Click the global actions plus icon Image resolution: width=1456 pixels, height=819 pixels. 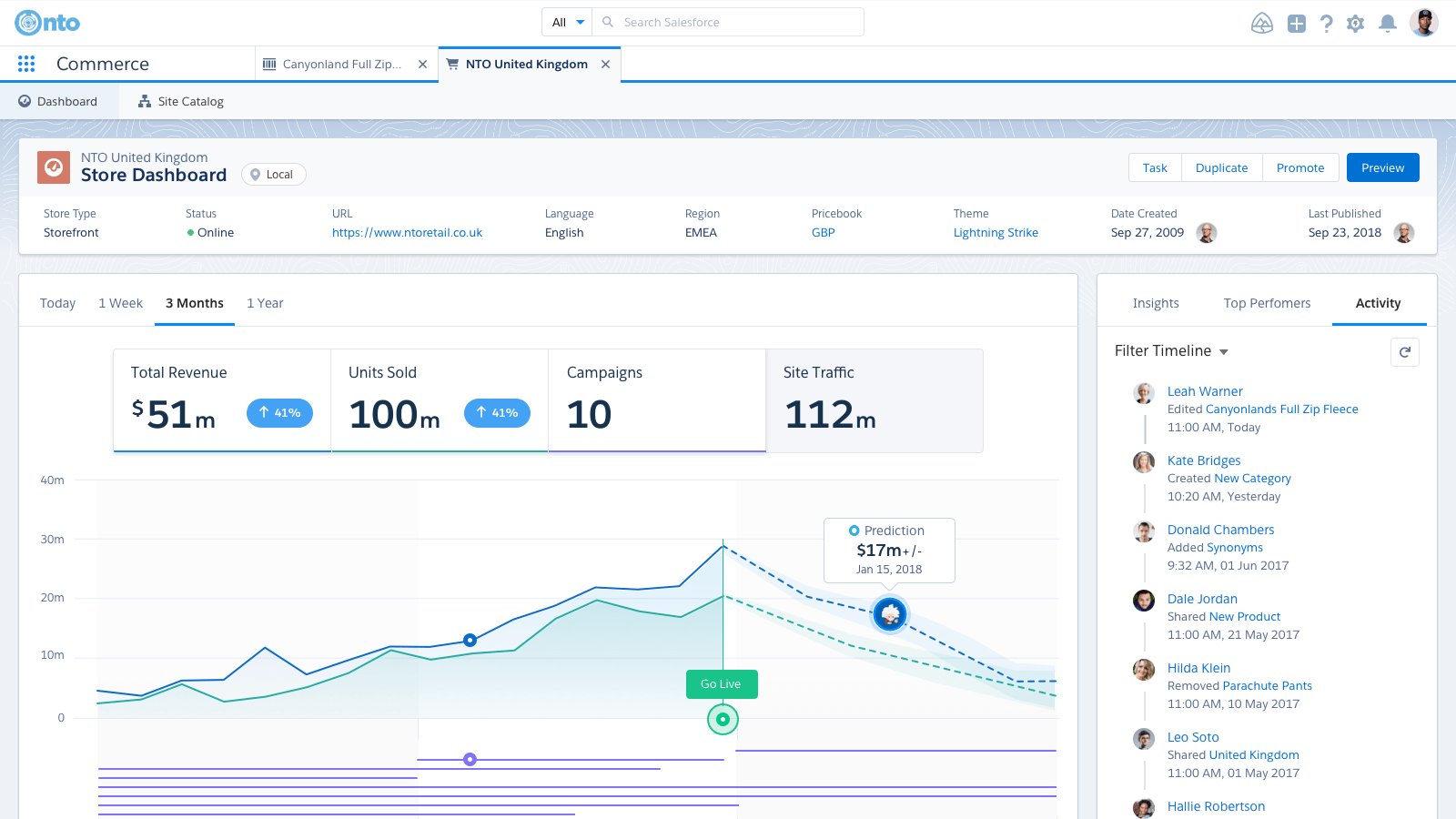[1297, 24]
